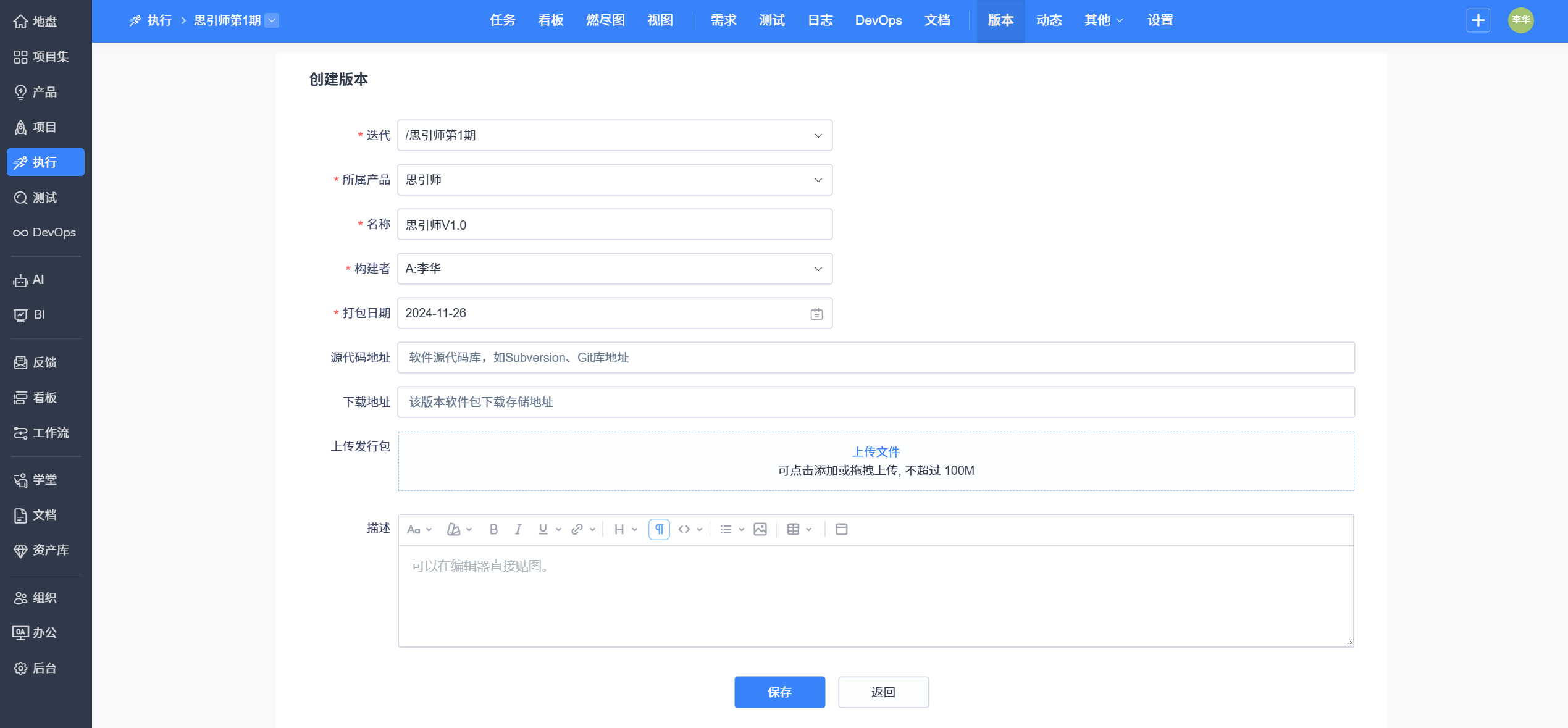Open the 构建者 dropdown
This screenshot has width=1568, height=728.
(818, 269)
